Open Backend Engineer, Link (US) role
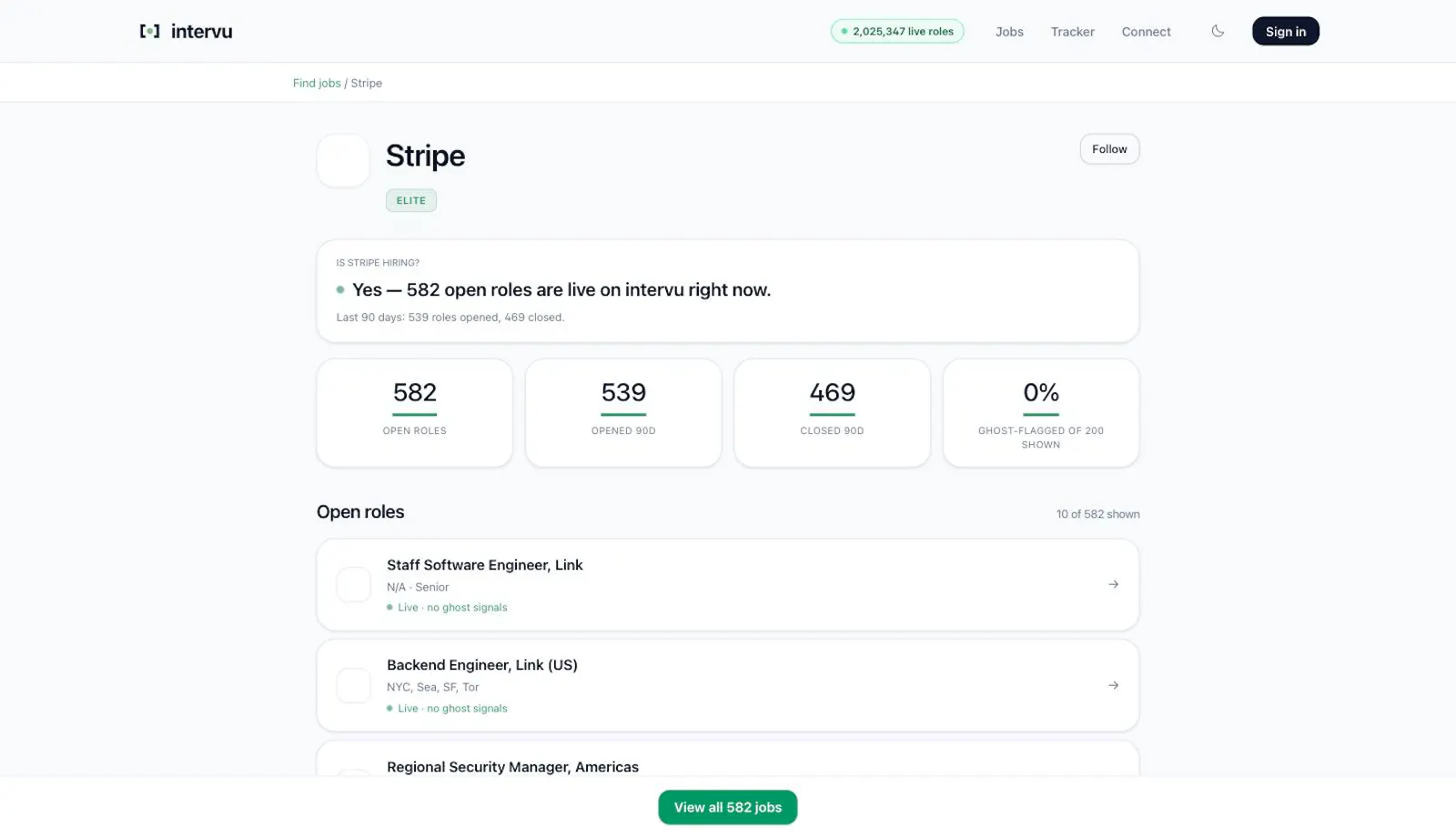 point(728,685)
